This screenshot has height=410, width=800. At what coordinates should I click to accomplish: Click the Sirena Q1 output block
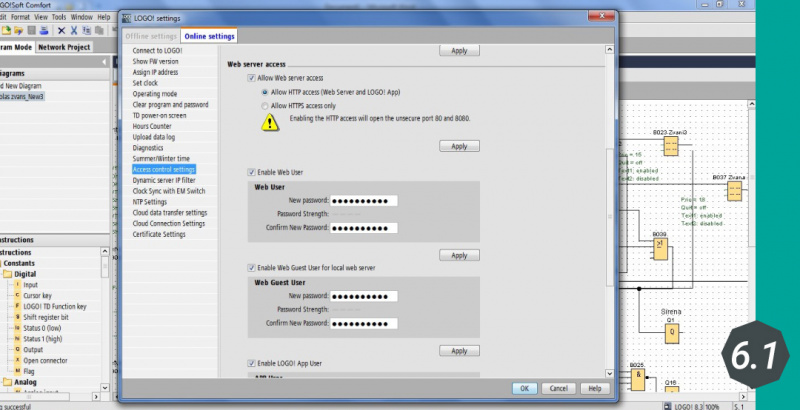pos(672,330)
